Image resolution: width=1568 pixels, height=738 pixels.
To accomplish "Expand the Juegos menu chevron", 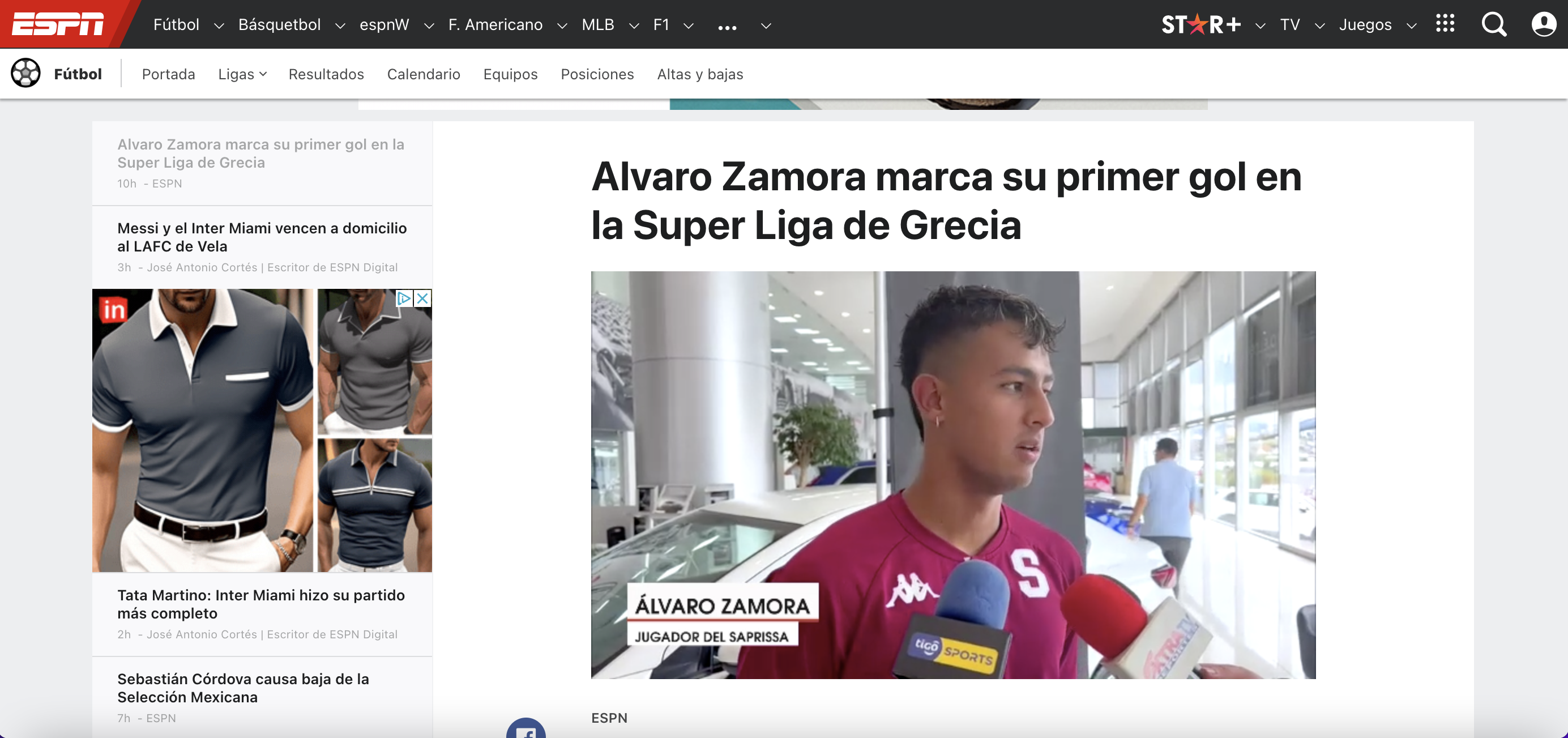I will [1412, 25].
